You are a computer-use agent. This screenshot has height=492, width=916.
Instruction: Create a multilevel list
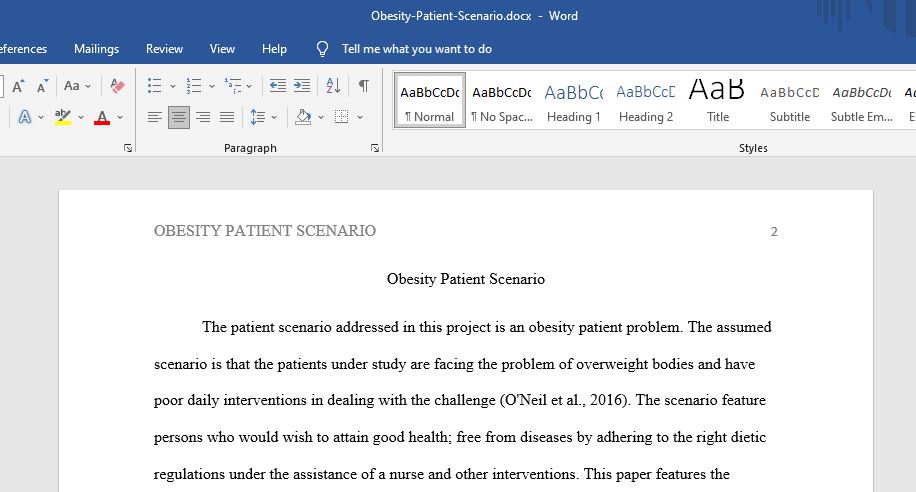[x=233, y=86]
